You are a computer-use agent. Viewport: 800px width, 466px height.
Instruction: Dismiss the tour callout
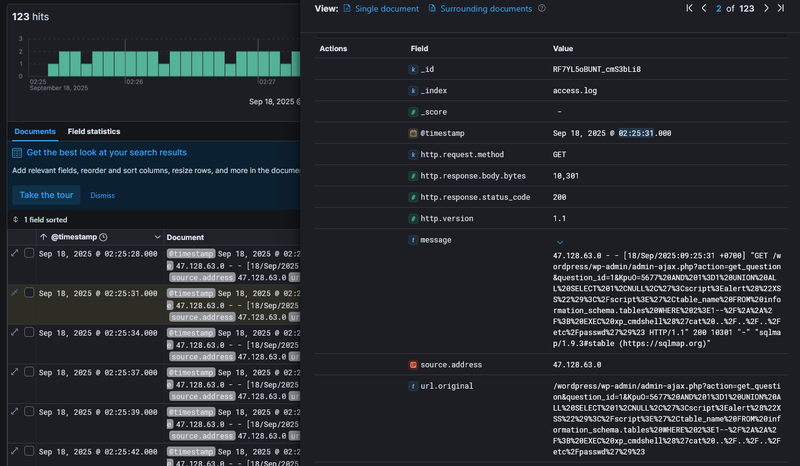point(103,195)
